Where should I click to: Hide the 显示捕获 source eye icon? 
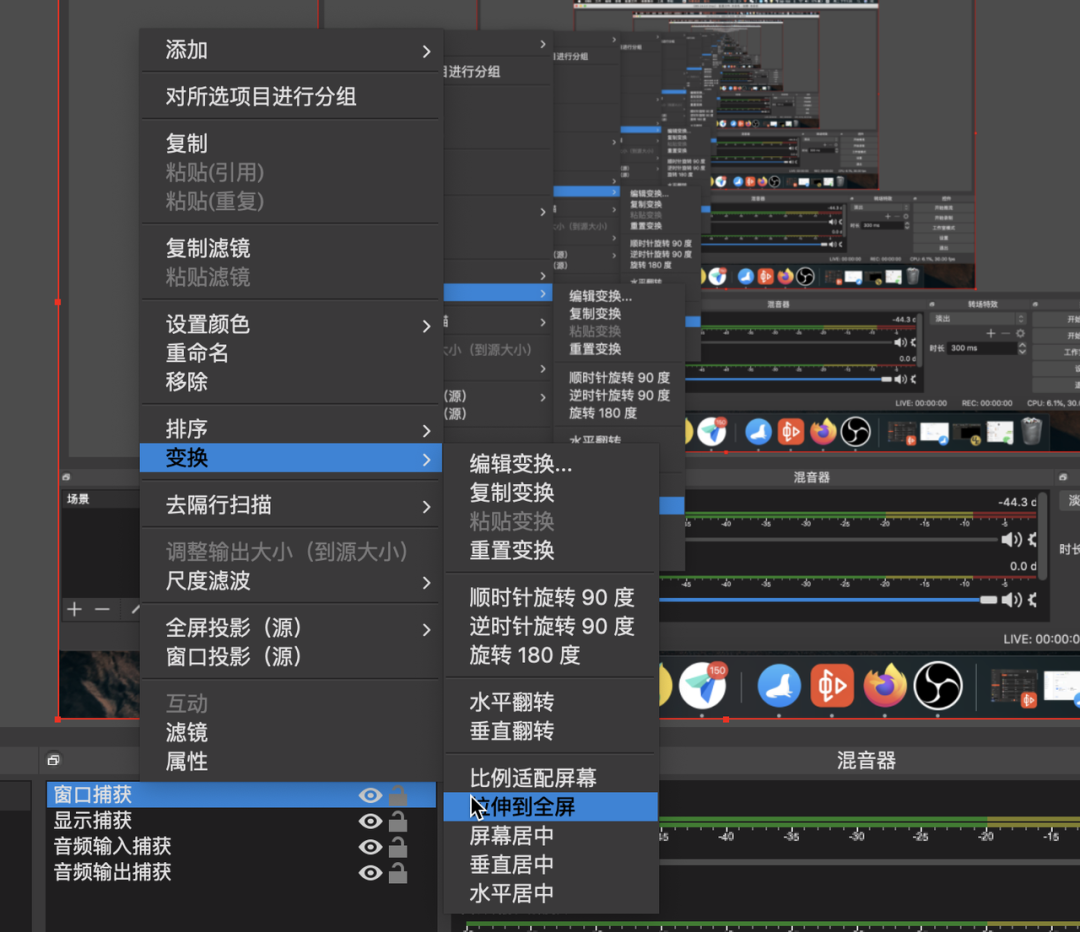tap(370, 822)
